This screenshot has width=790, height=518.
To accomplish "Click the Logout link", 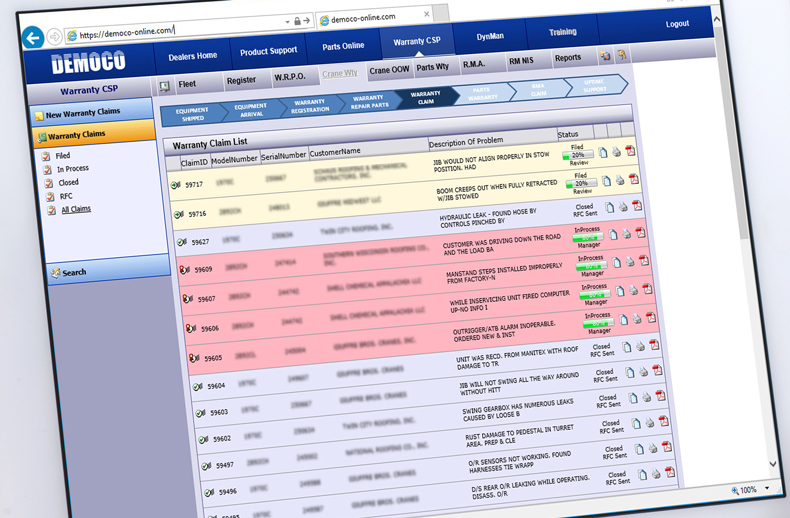I will pyautogui.click(x=677, y=24).
